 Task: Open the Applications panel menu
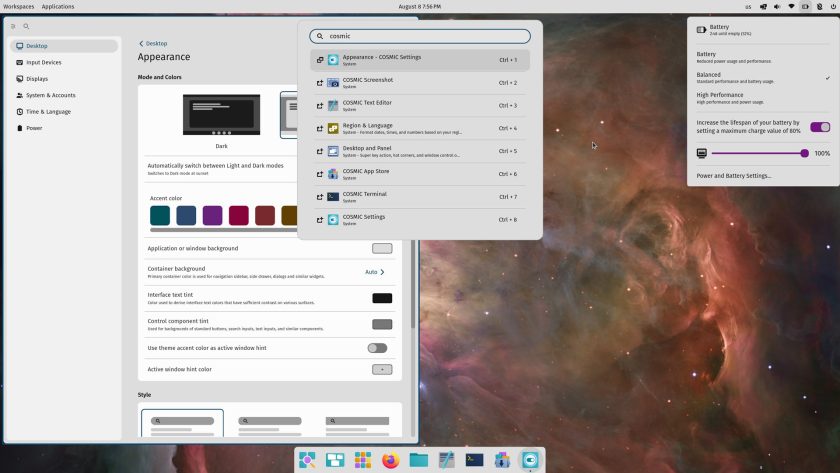click(x=58, y=6)
